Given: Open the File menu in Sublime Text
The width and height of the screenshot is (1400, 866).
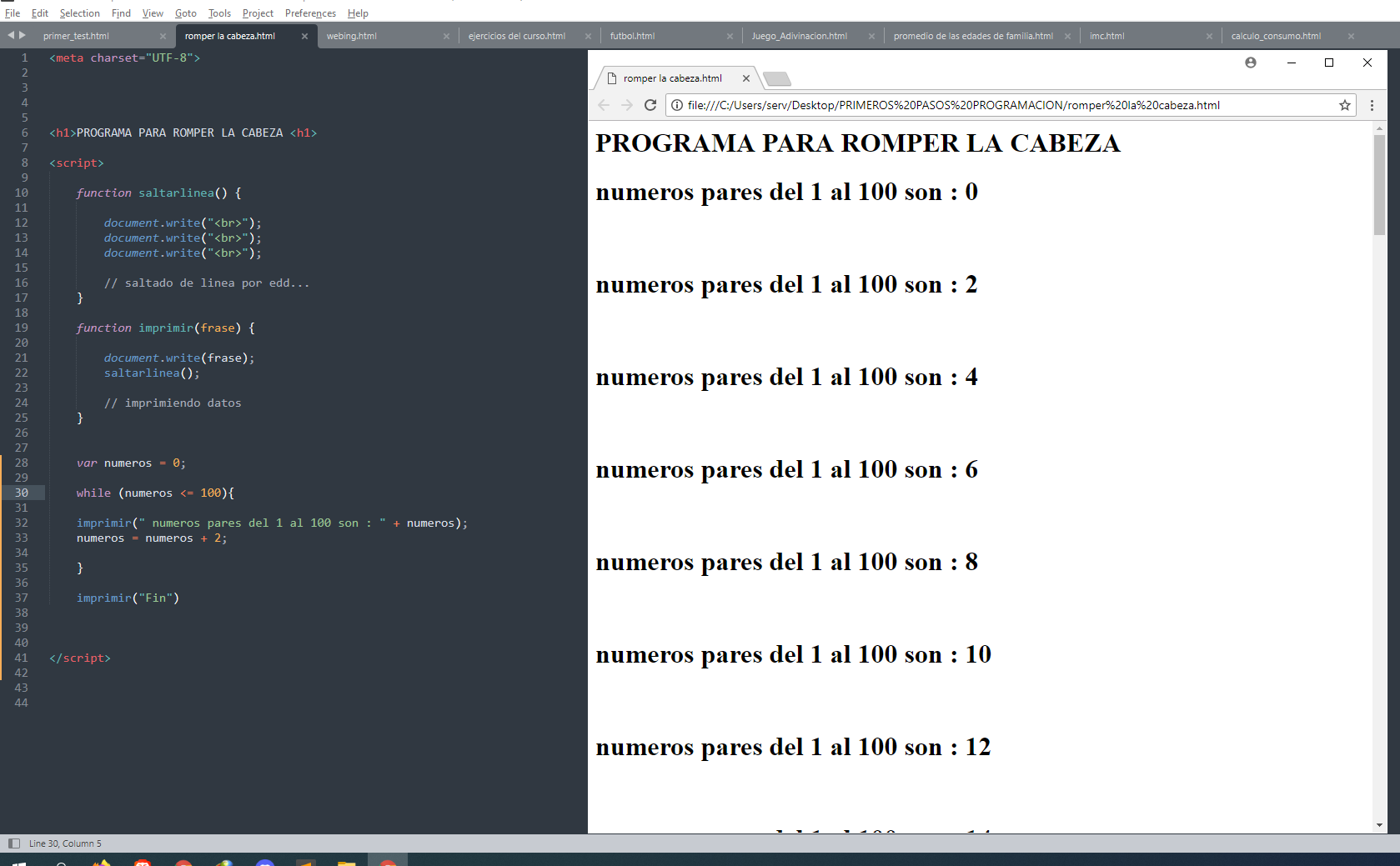Looking at the screenshot, I should tap(13, 13).
